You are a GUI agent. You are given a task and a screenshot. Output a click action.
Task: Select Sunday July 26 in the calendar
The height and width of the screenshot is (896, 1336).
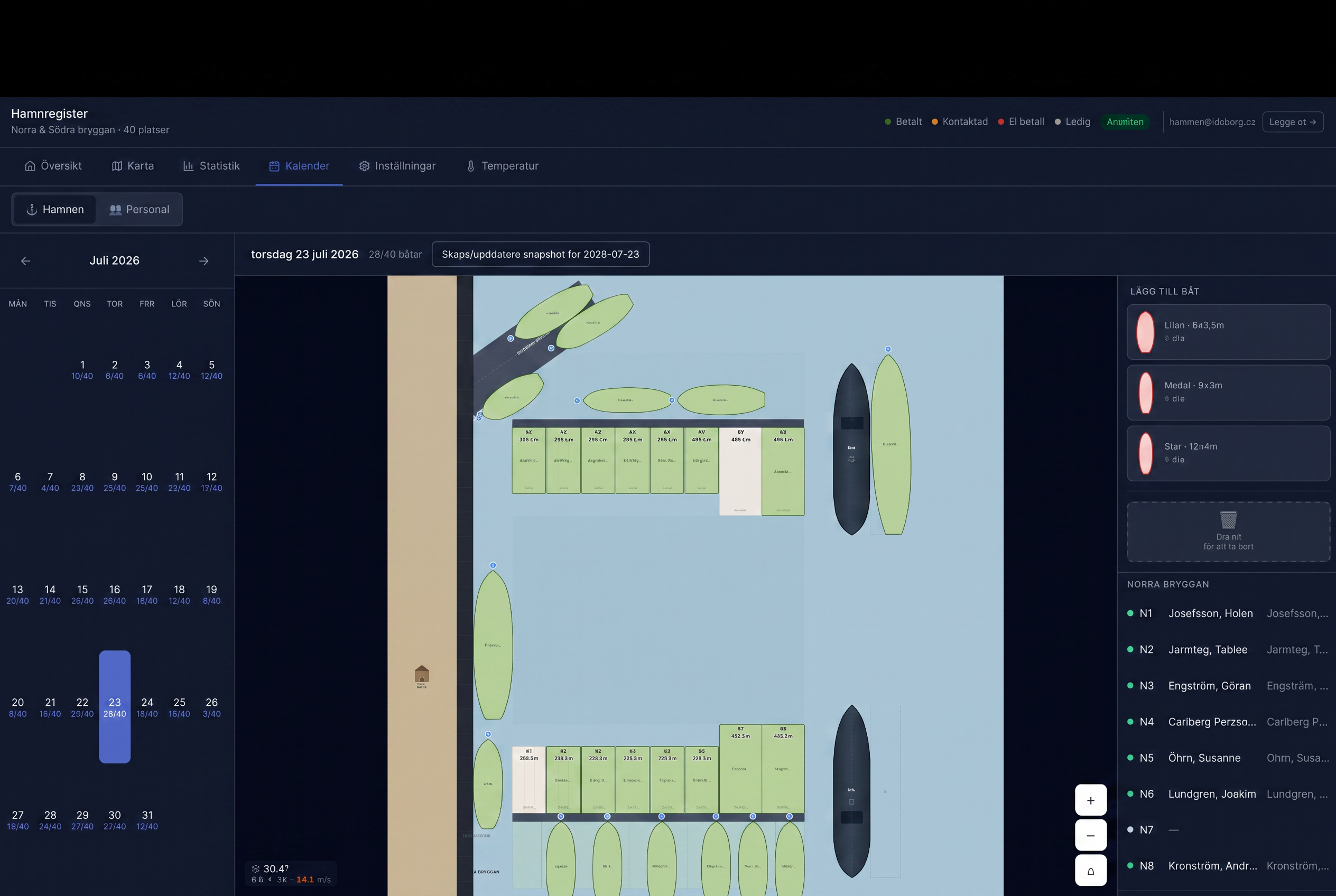[x=211, y=707]
